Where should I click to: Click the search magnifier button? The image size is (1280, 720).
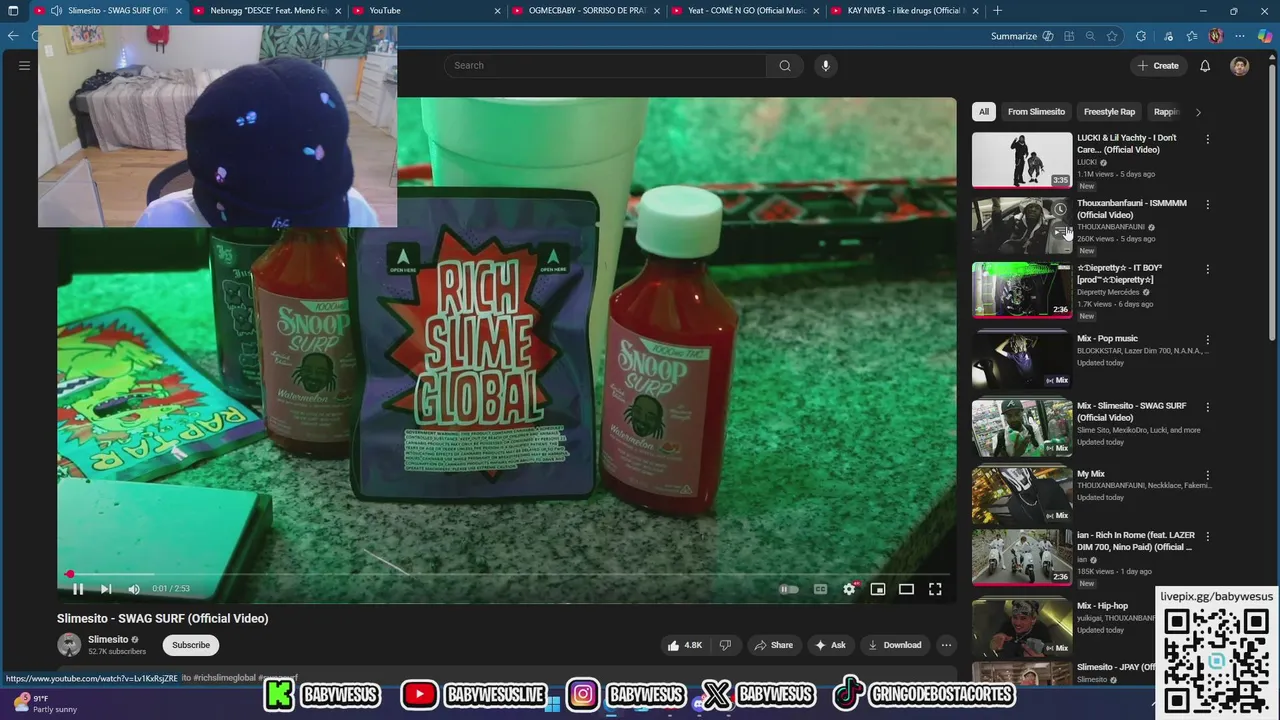coord(785,66)
